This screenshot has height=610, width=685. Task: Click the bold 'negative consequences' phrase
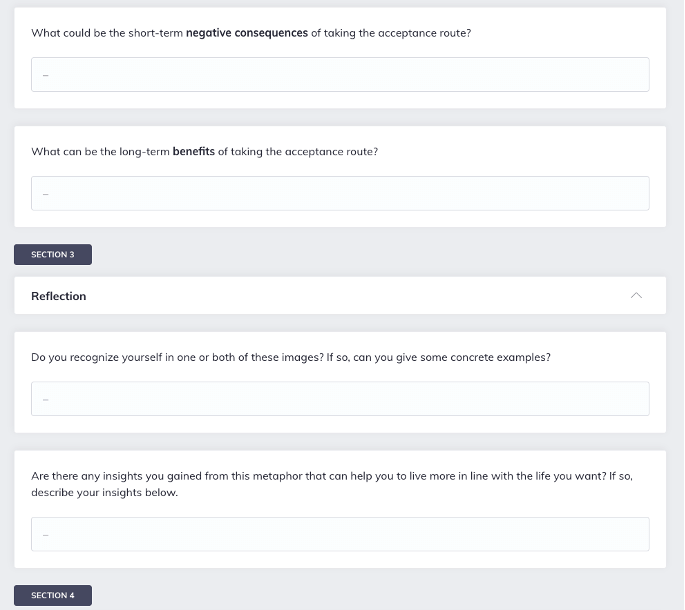247,33
